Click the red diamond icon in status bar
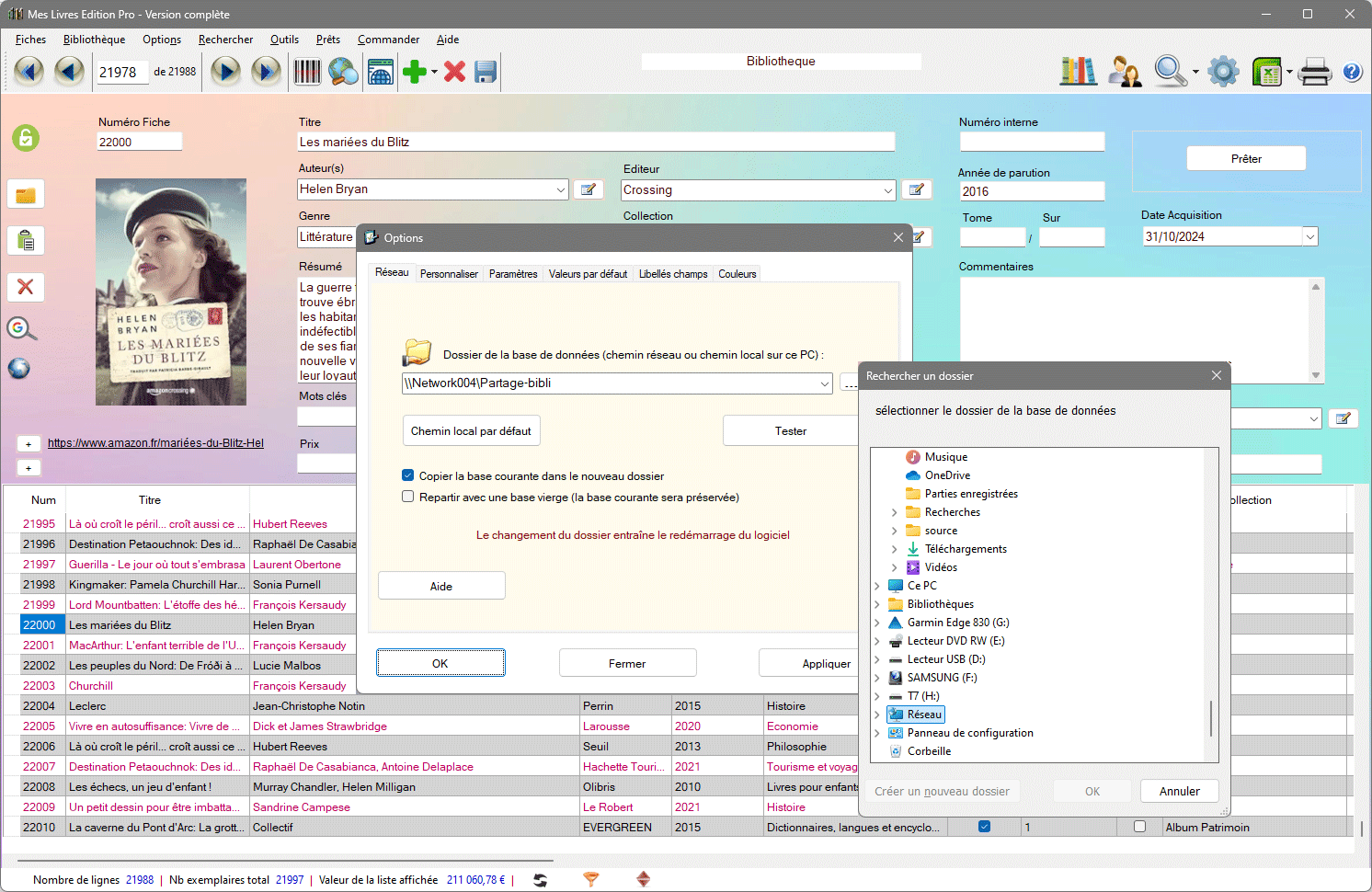1372x892 pixels. click(643, 880)
